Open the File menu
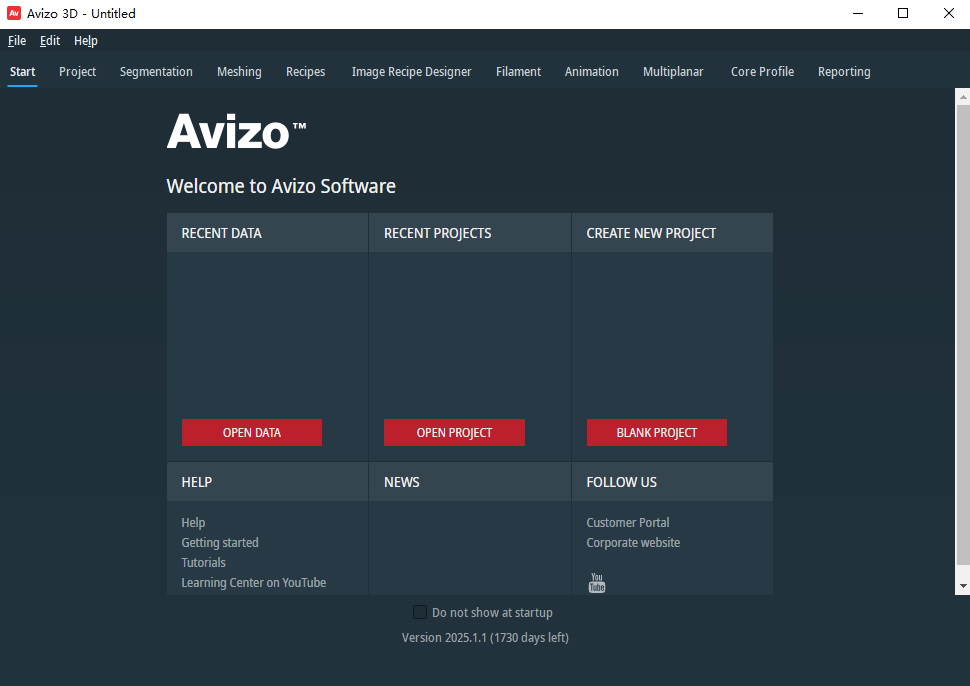Viewport: 970px width, 686px height. tap(17, 41)
